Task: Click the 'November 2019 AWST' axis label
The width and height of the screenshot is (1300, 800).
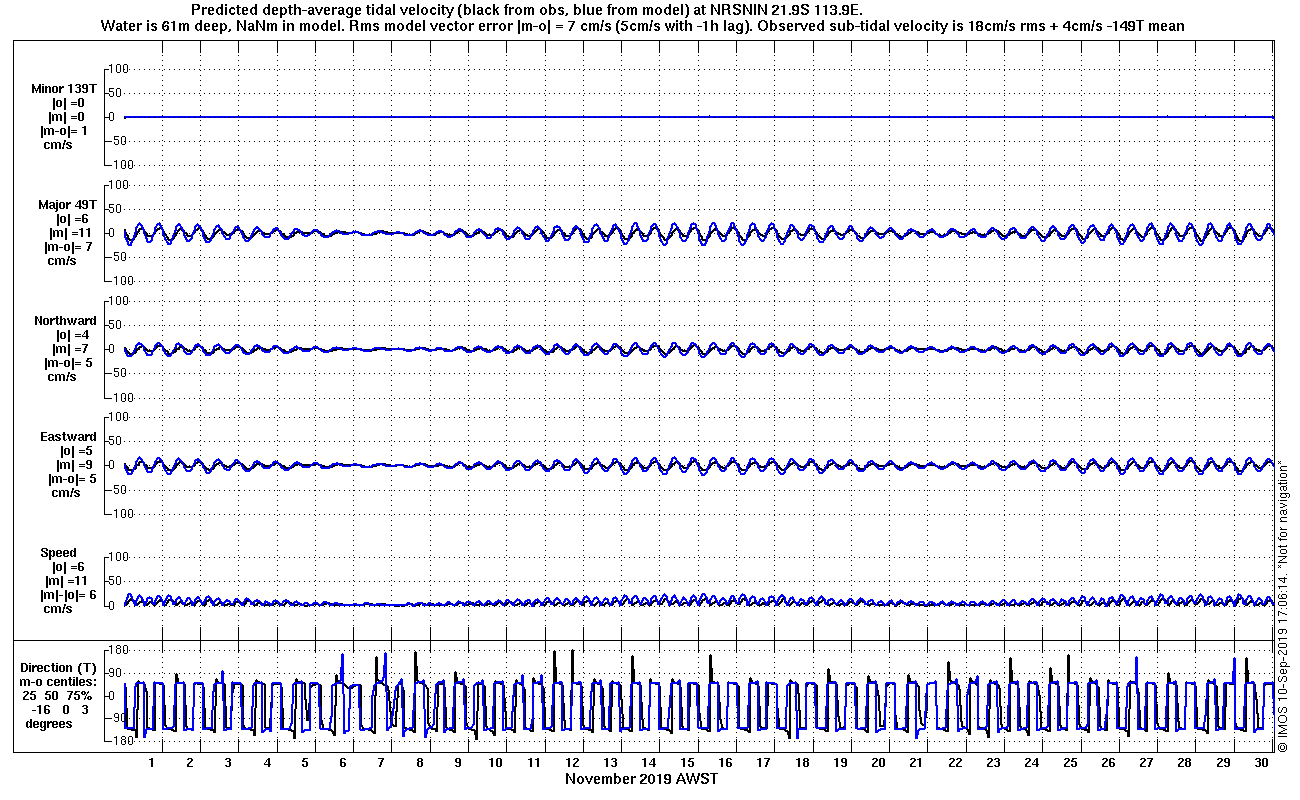Action: (641, 778)
